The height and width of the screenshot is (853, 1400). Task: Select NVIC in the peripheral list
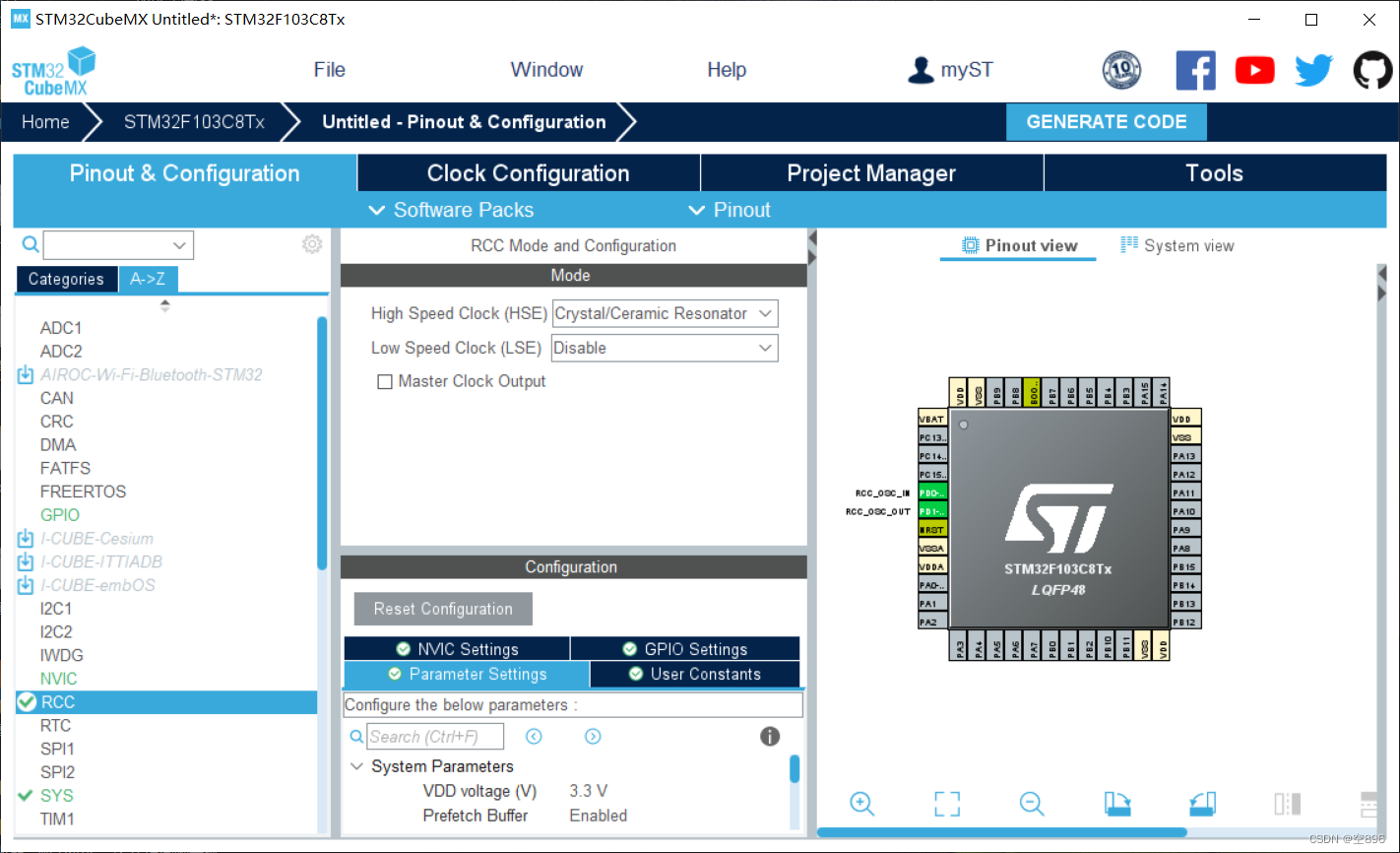[x=59, y=679]
